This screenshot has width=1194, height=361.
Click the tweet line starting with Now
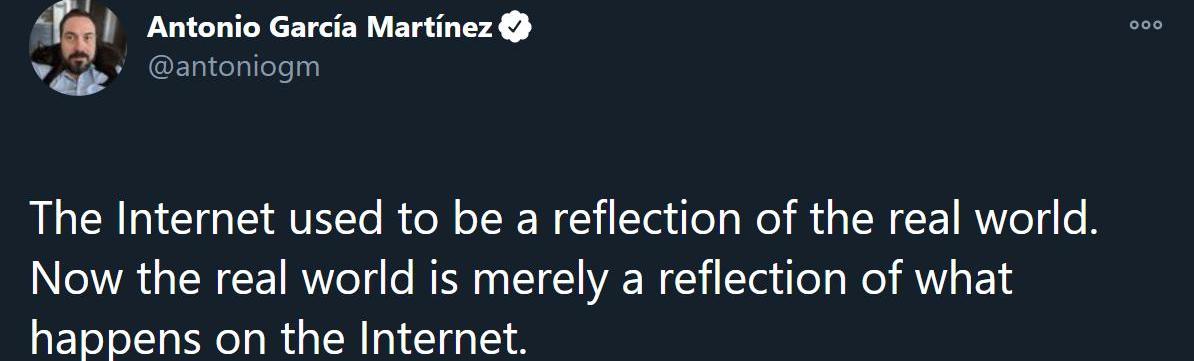[x=522, y=279]
